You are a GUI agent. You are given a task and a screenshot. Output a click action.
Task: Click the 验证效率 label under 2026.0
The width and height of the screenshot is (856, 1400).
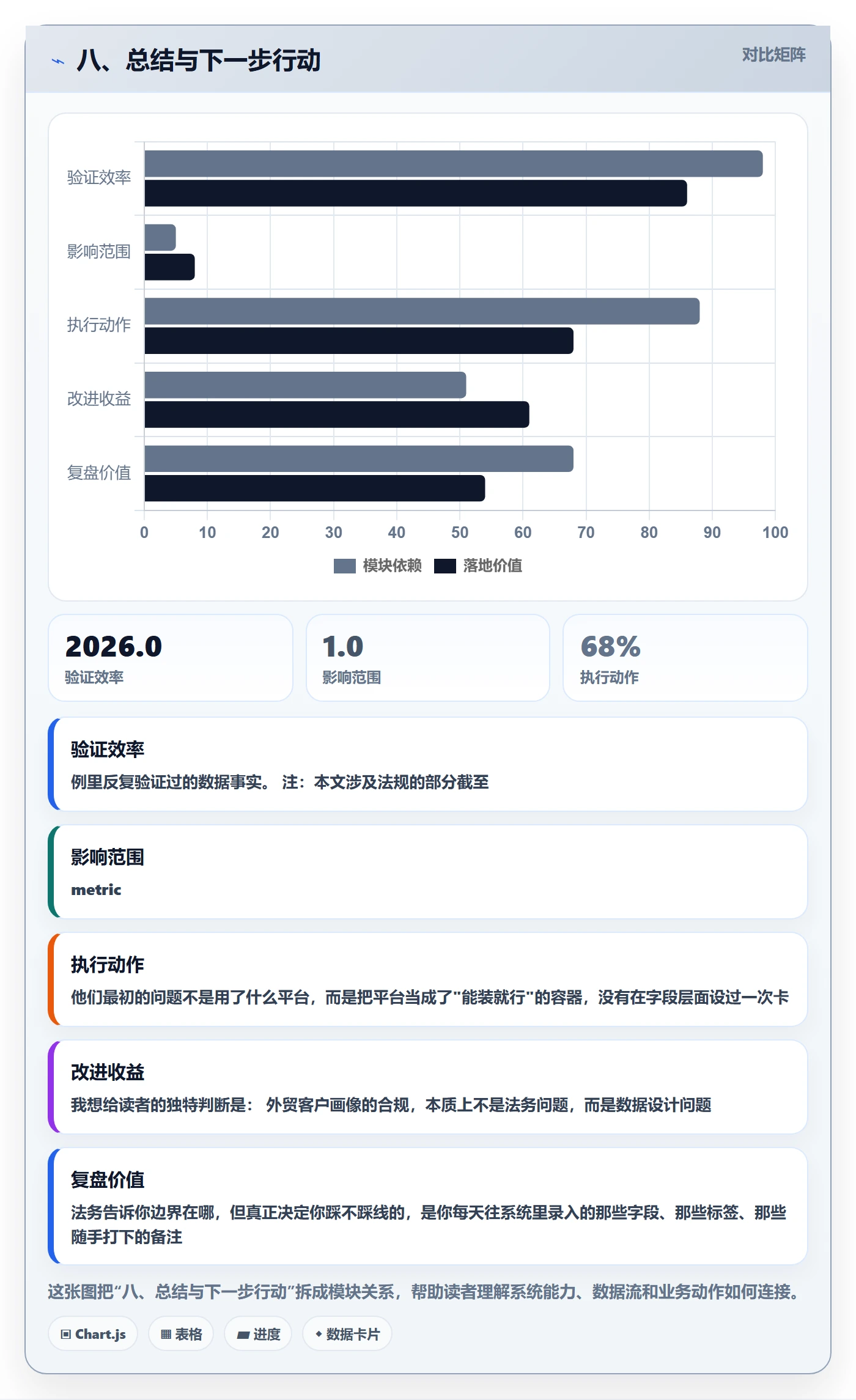(94, 677)
